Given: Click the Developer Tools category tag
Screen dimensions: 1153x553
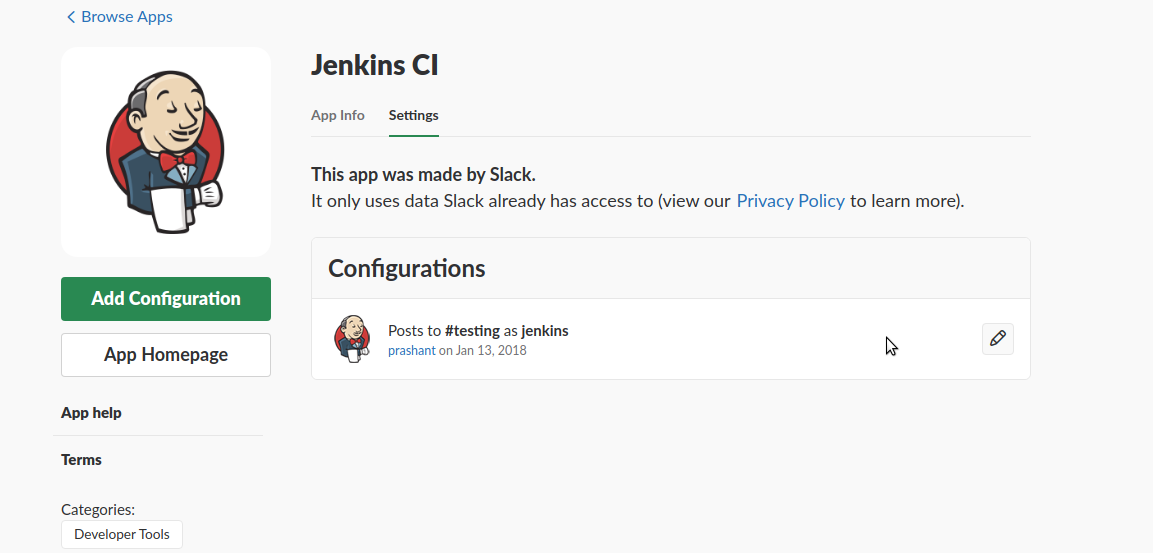Looking at the screenshot, I should point(122,535).
